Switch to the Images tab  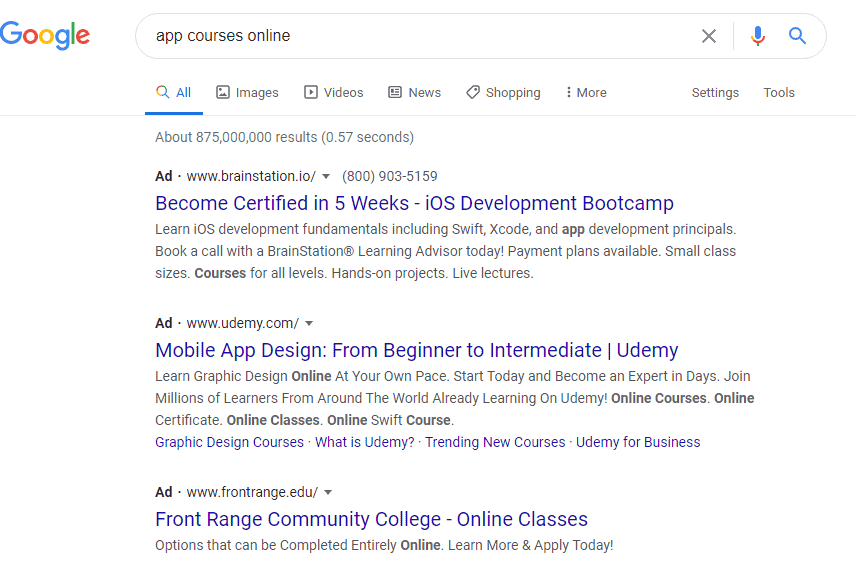click(x=247, y=93)
